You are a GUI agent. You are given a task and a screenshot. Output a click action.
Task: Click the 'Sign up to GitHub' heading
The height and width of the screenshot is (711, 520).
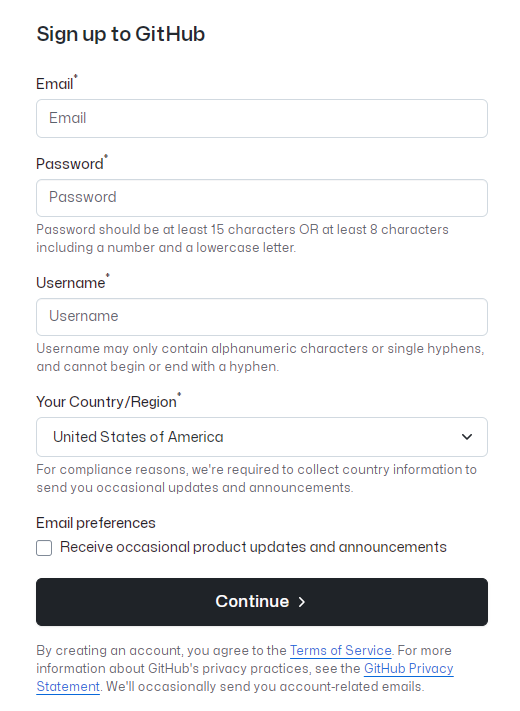tap(121, 34)
